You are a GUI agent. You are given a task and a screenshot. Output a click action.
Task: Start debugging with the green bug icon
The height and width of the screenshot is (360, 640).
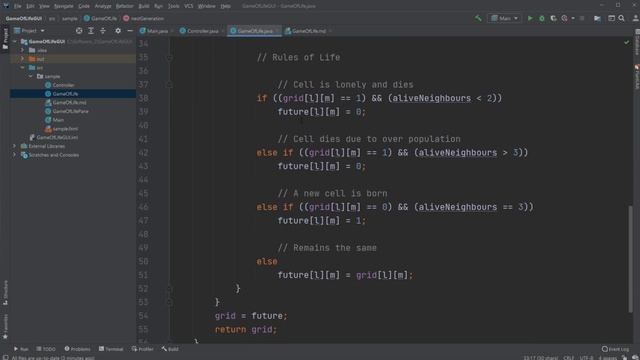542,18
